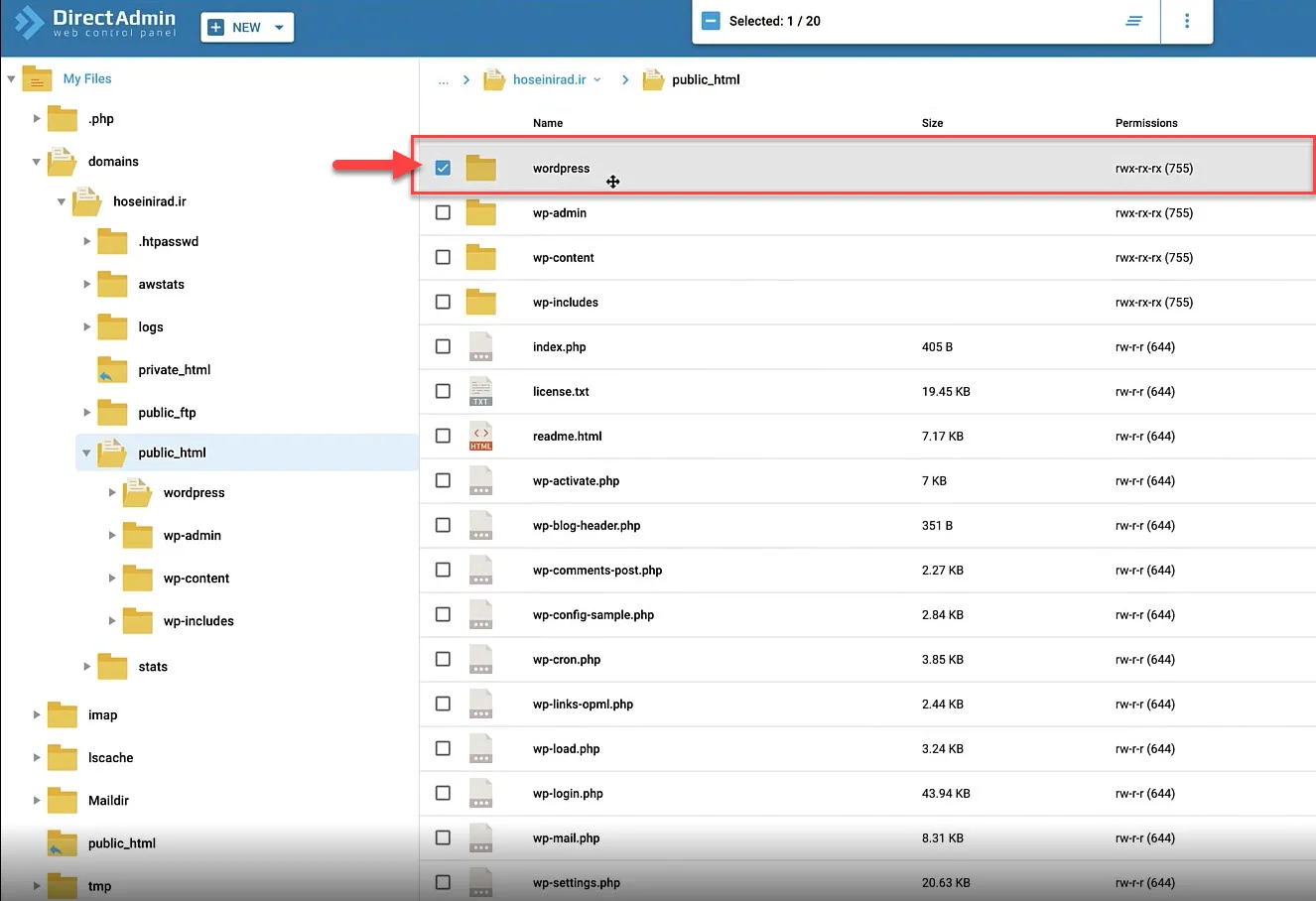Click the DirectAdmin logo
The height and width of the screenshot is (901, 1316).
[95, 23]
